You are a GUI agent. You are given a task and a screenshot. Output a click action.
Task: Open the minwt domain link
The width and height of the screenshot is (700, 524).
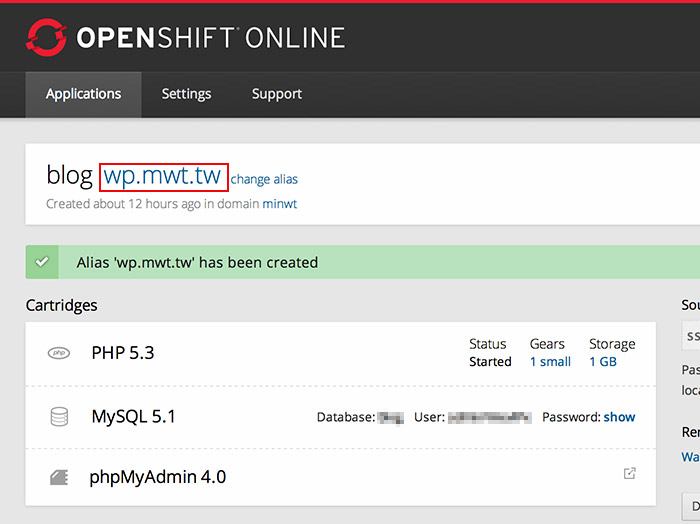[279, 204]
